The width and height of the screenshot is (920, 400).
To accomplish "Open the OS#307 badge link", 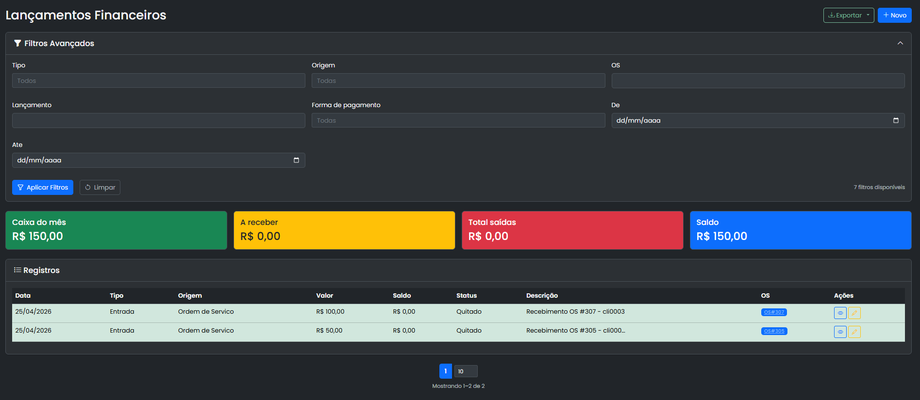I will 773,313.
